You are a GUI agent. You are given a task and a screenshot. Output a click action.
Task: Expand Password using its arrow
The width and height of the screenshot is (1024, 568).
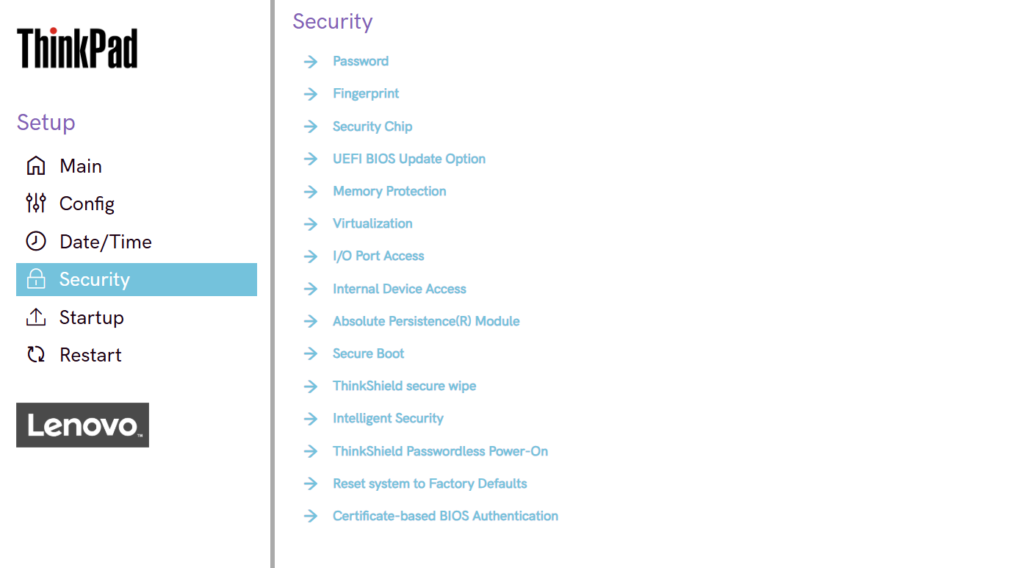[310, 61]
